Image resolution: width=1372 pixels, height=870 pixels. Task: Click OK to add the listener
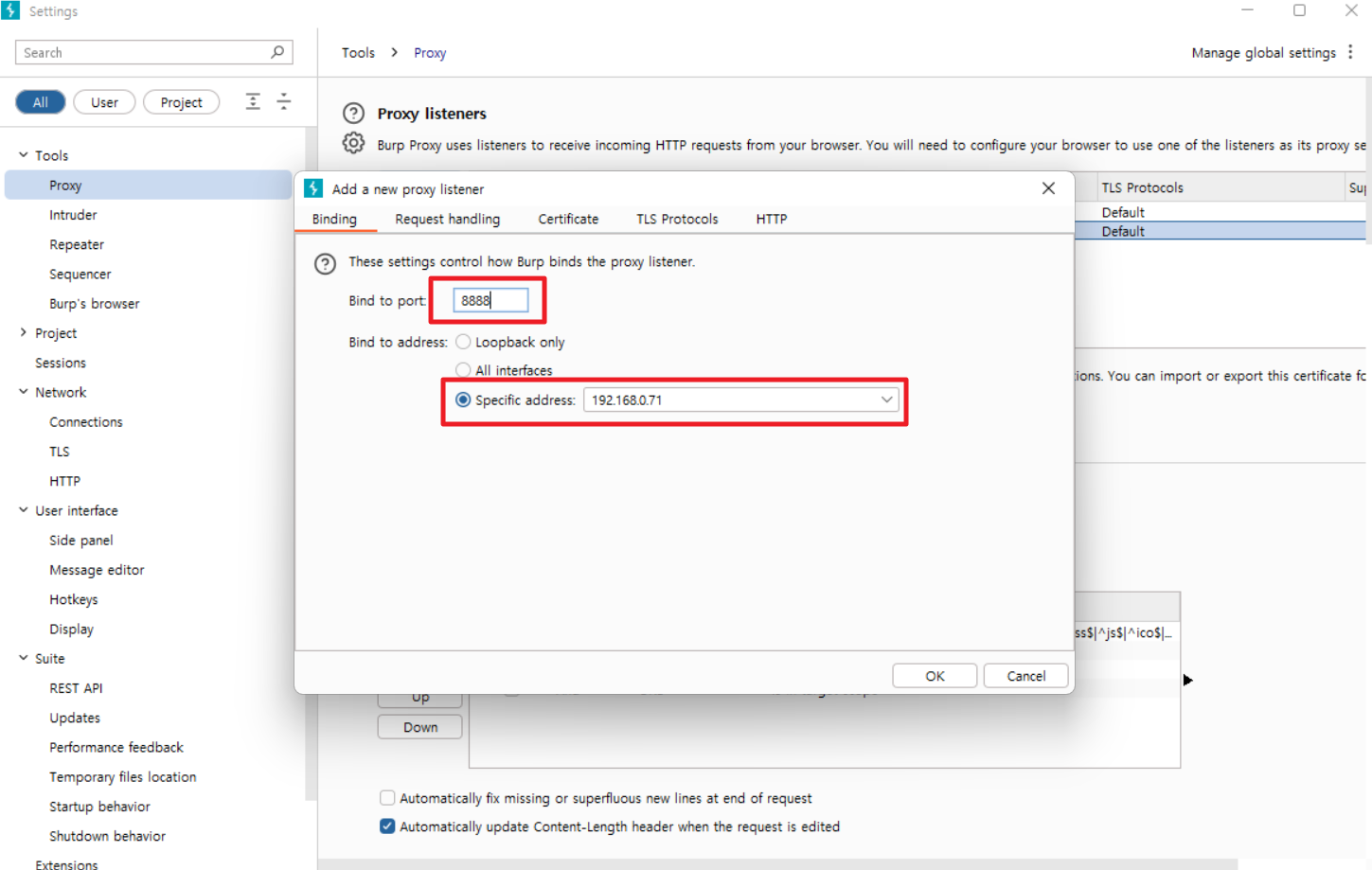point(935,676)
